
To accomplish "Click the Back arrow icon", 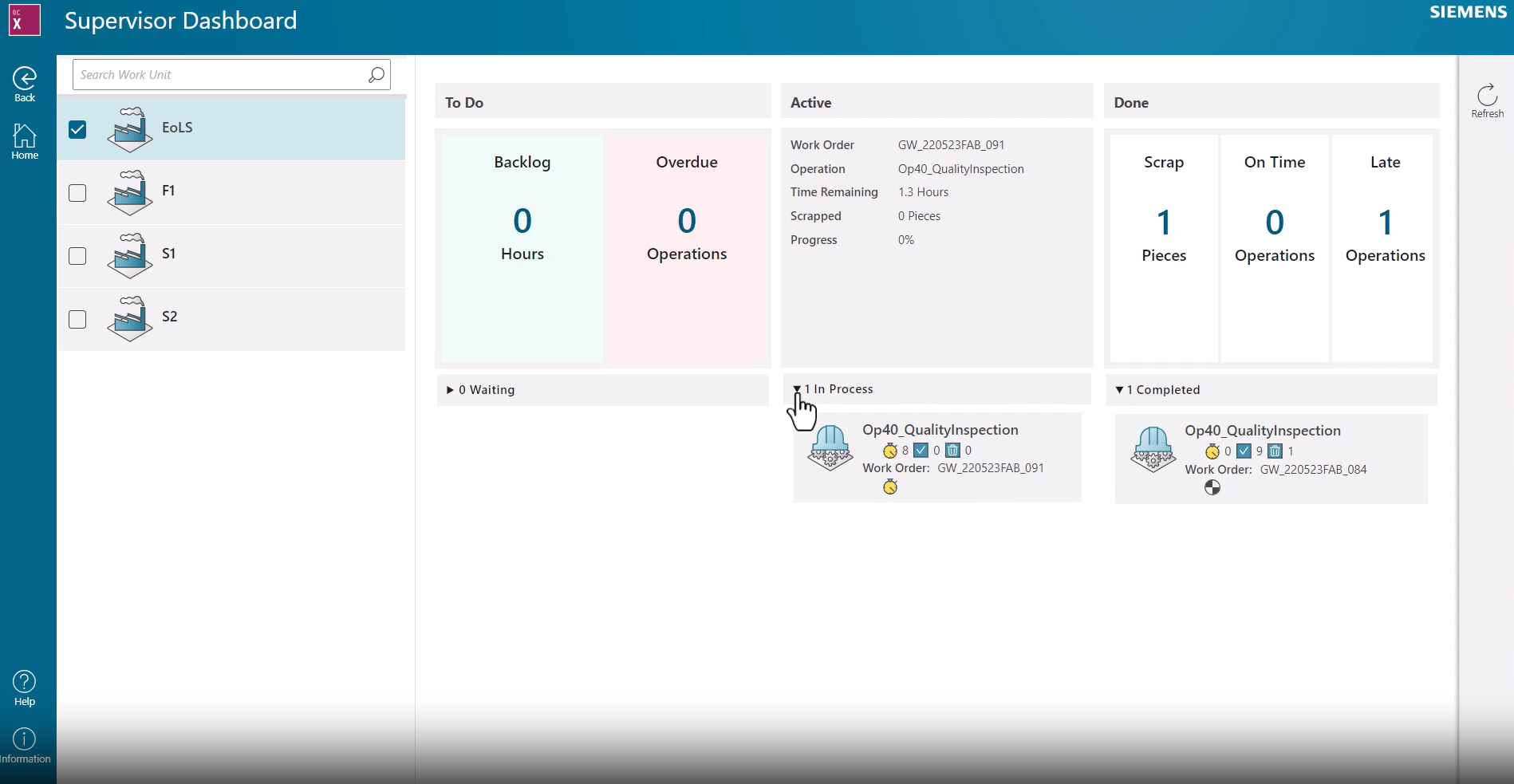I will coord(25,78).
